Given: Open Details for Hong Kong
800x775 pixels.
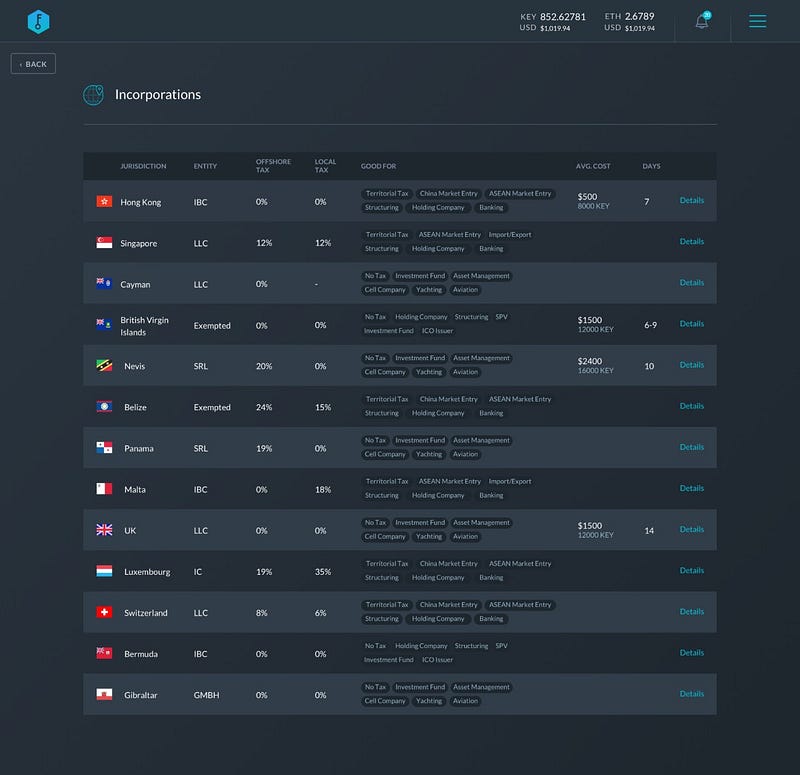Looking at the screenshot, I should pyautogui.click(x=691, y=201).
